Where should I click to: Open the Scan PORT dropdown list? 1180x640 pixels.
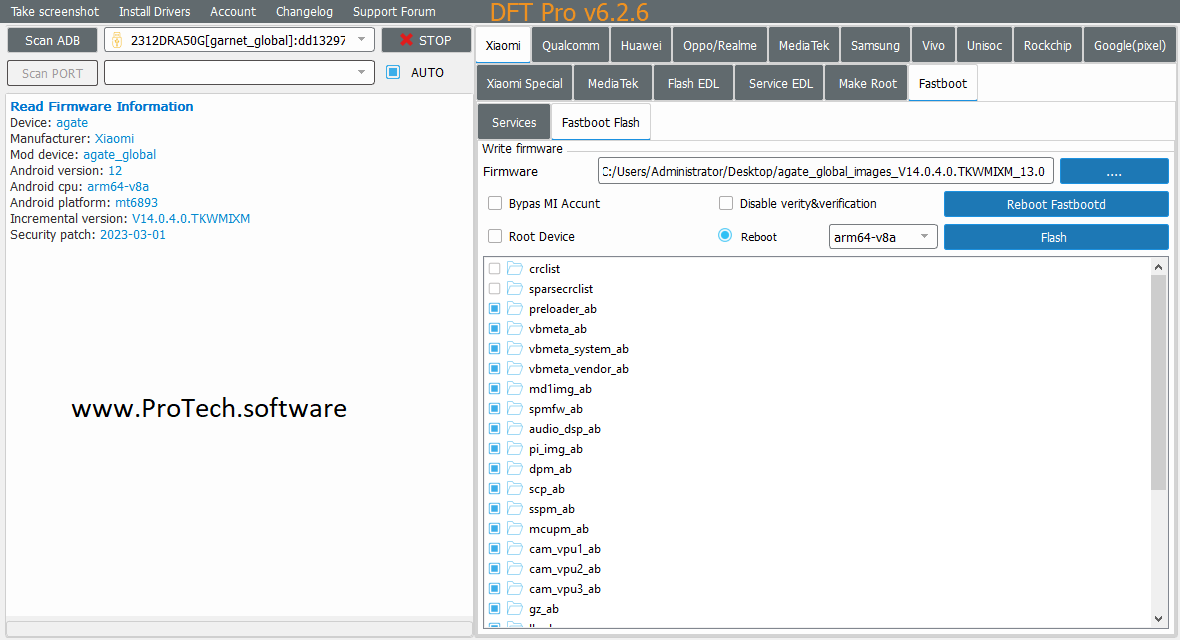tap(361, 72)
